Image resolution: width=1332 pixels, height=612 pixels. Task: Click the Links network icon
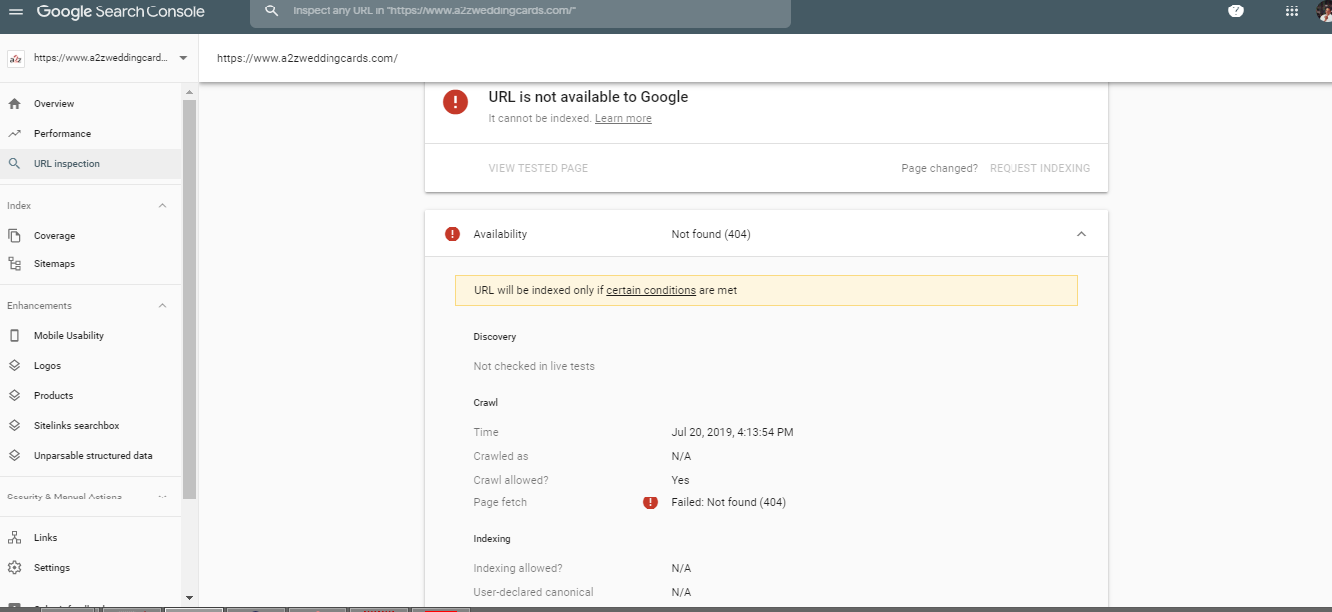(14, 538)
